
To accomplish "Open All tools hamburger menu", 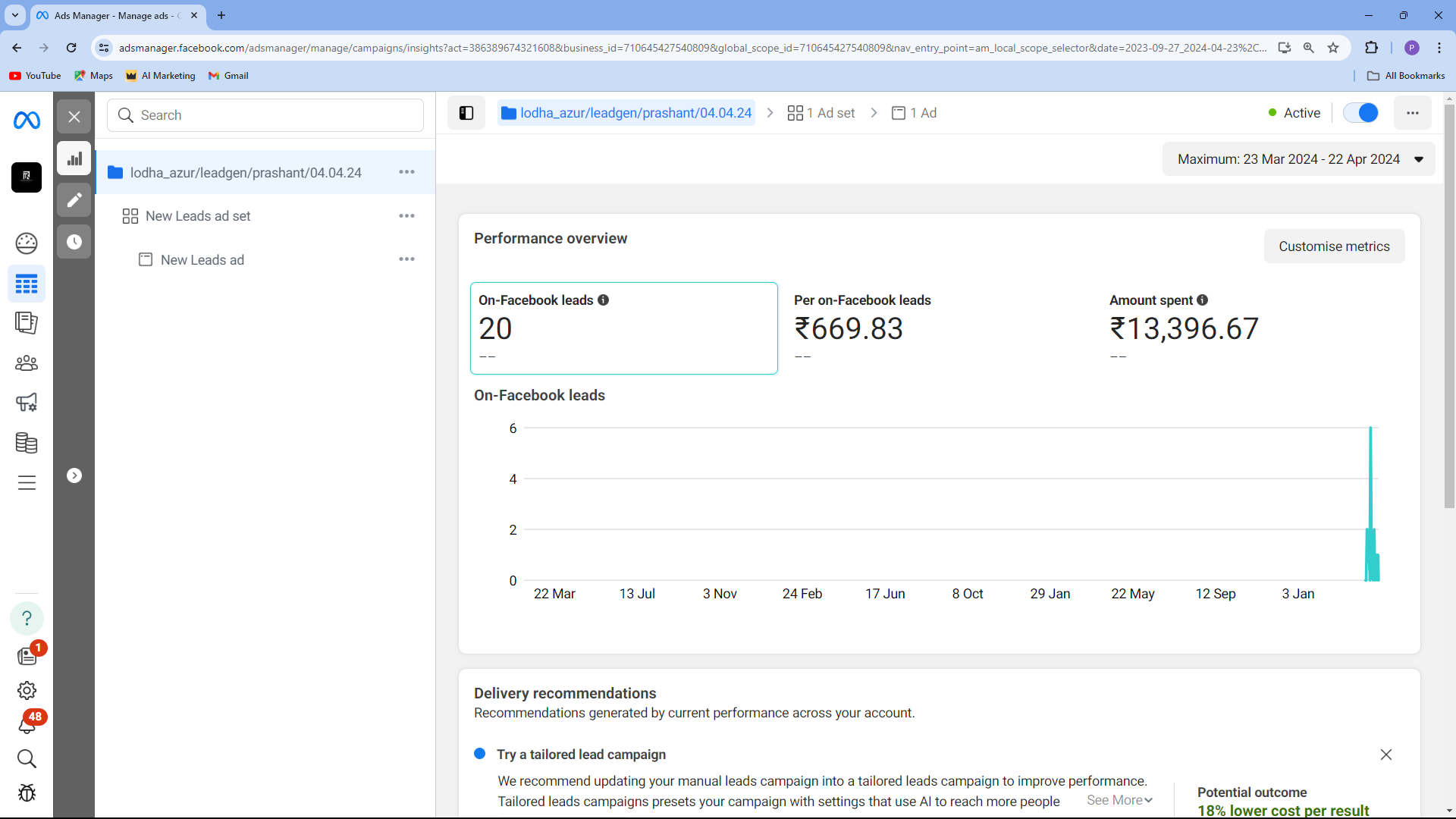I will tap(27, 483).
